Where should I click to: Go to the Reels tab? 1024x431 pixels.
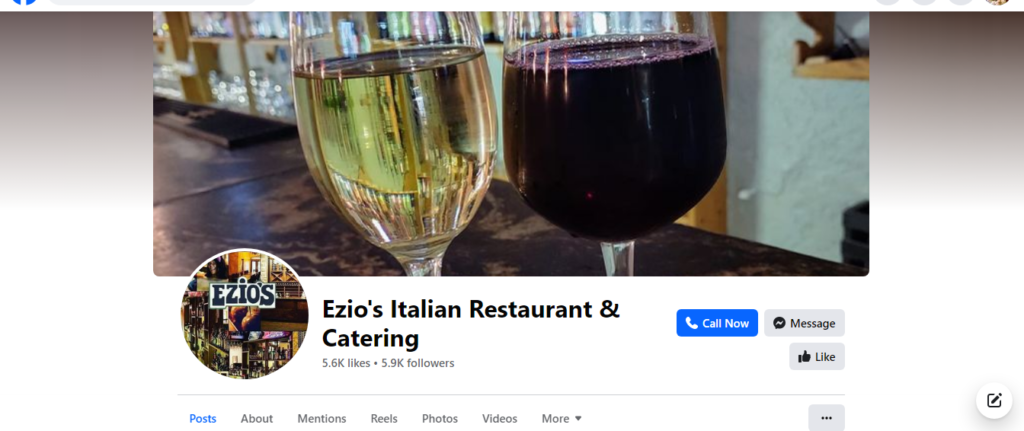click(384, 419)
